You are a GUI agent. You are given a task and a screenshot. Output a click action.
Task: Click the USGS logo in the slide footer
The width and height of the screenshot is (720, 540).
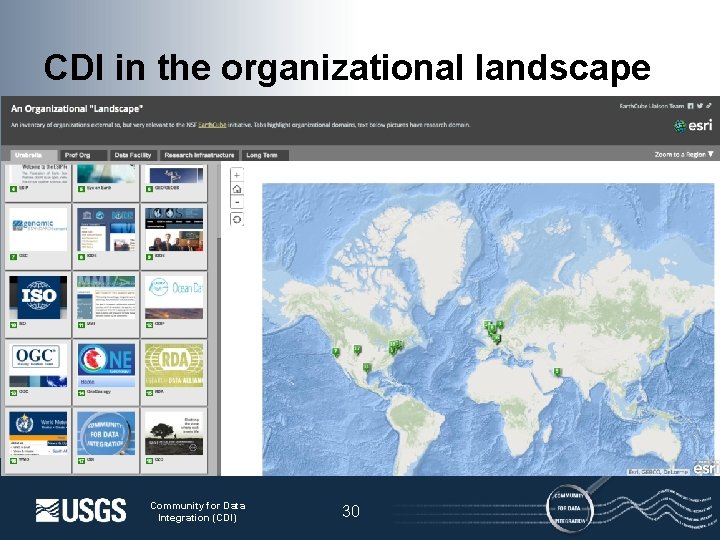81,510
